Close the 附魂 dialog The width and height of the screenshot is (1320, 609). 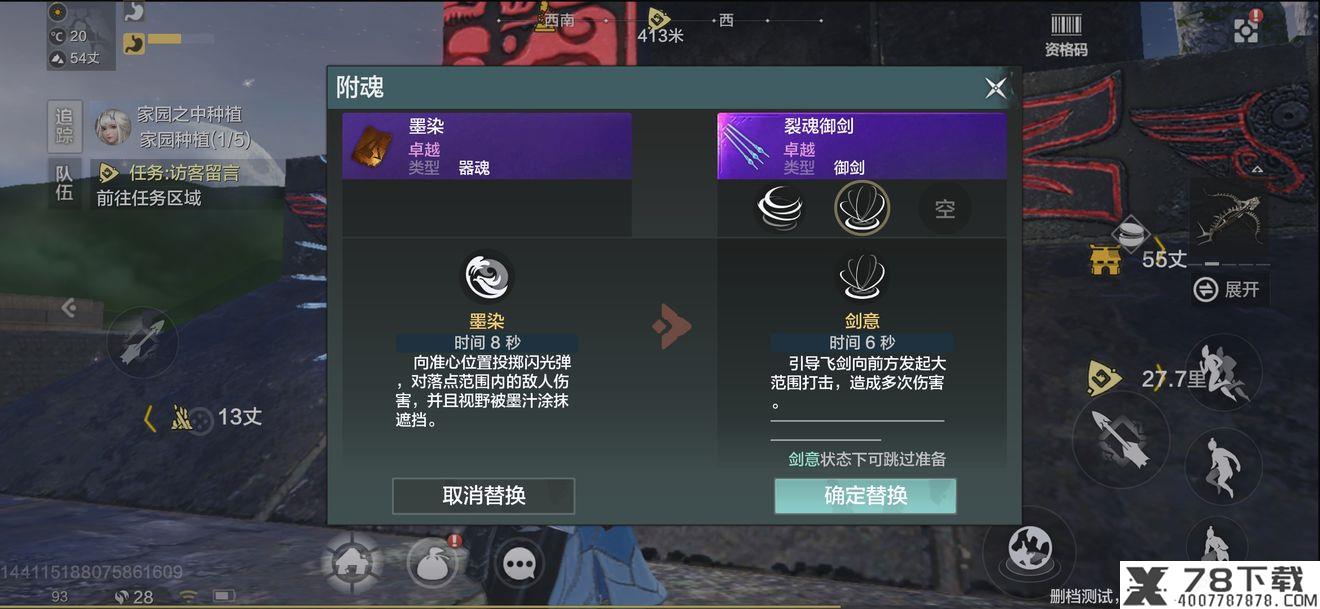pos(995,88)
